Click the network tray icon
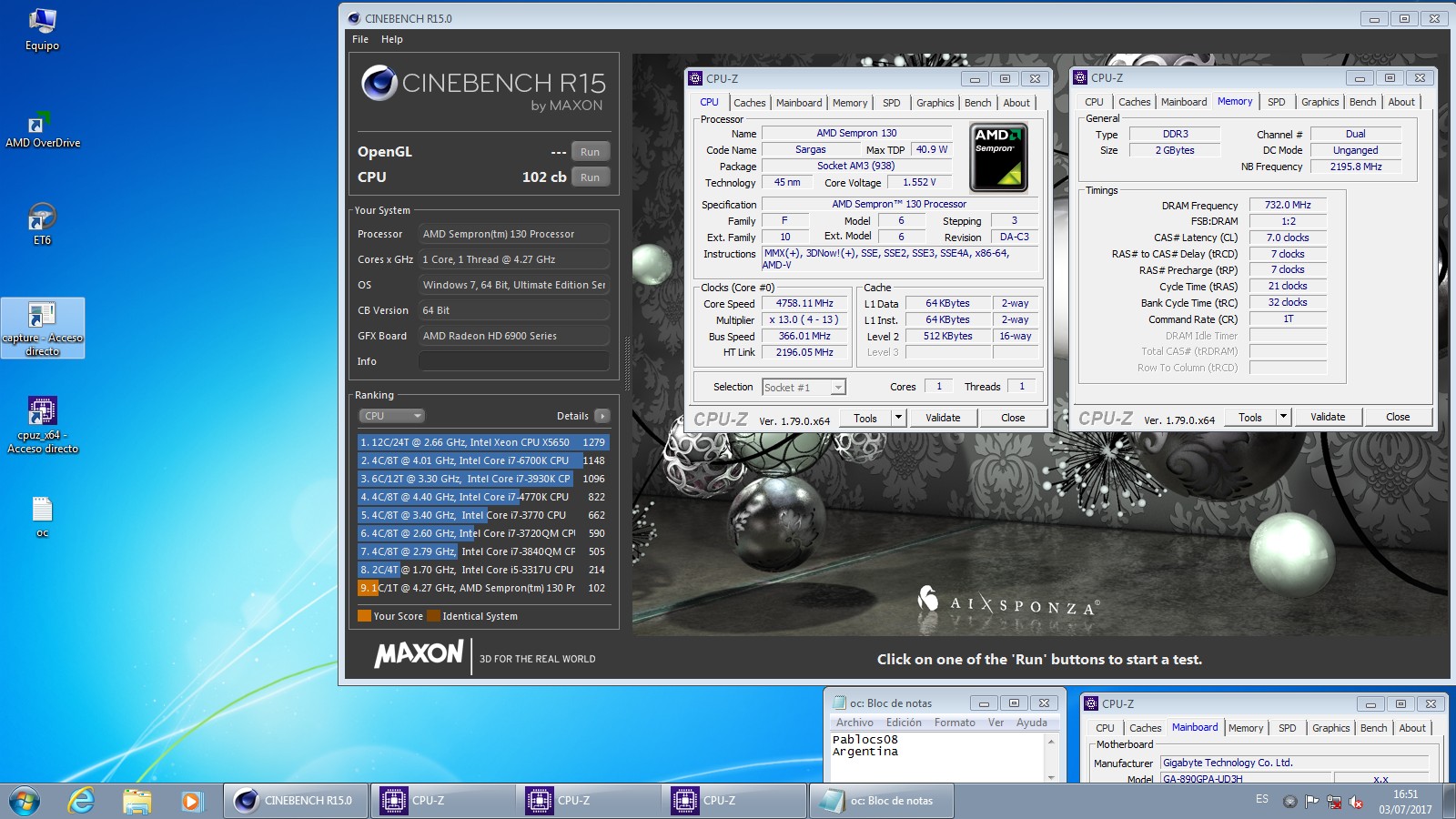Viewport: 1456px width, 819px height. (x=1334, y=802)
